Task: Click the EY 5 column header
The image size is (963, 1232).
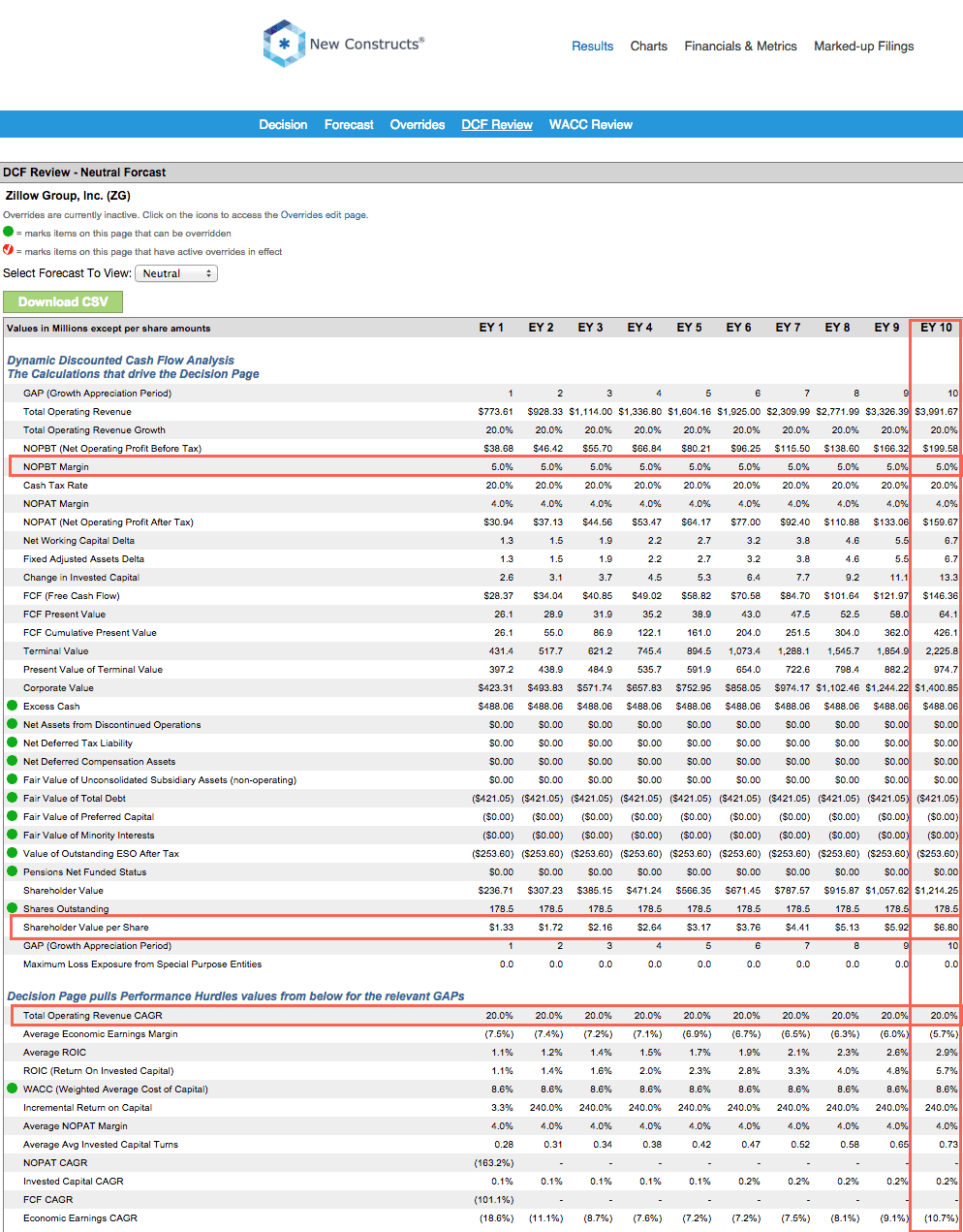Action: point(689,328)
